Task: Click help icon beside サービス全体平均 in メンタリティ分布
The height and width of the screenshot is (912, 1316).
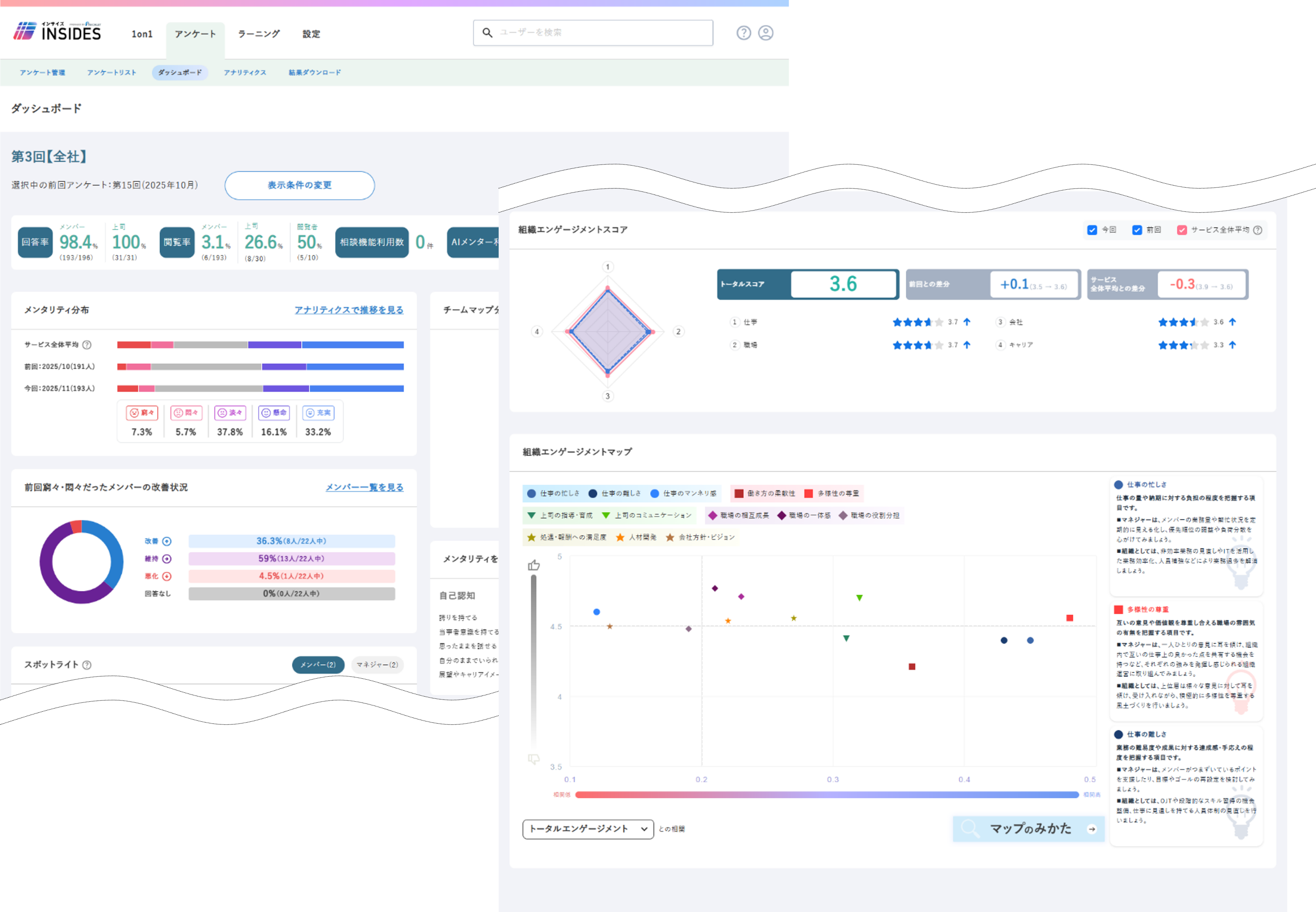Action: [x=87, y=345]
